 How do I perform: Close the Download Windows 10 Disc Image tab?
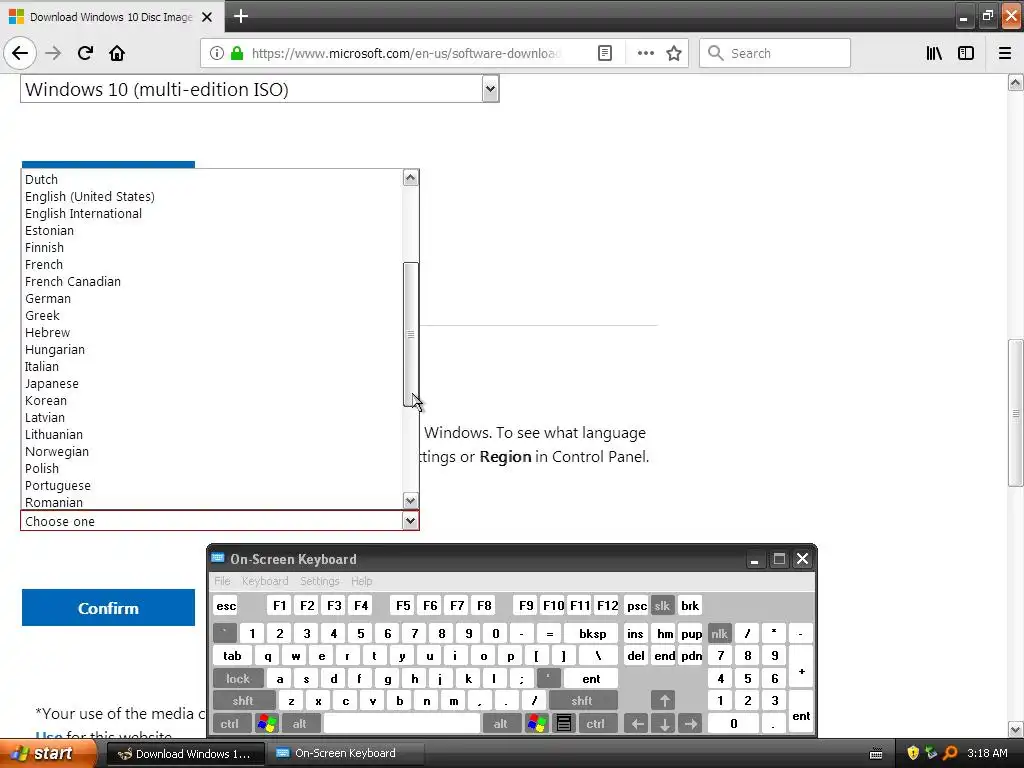(207, 17)
